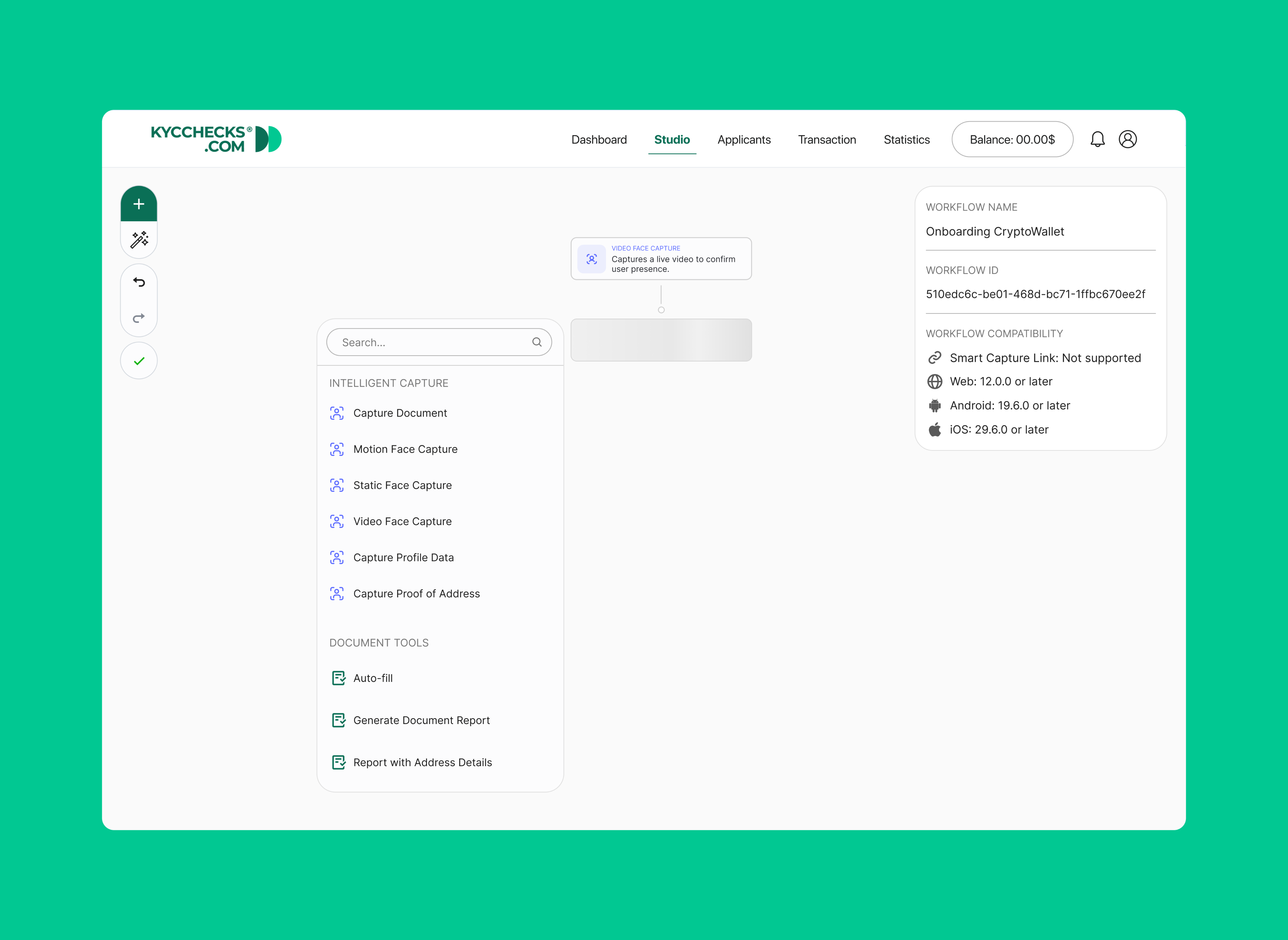Switch to the Studio tab

point(672,139)
